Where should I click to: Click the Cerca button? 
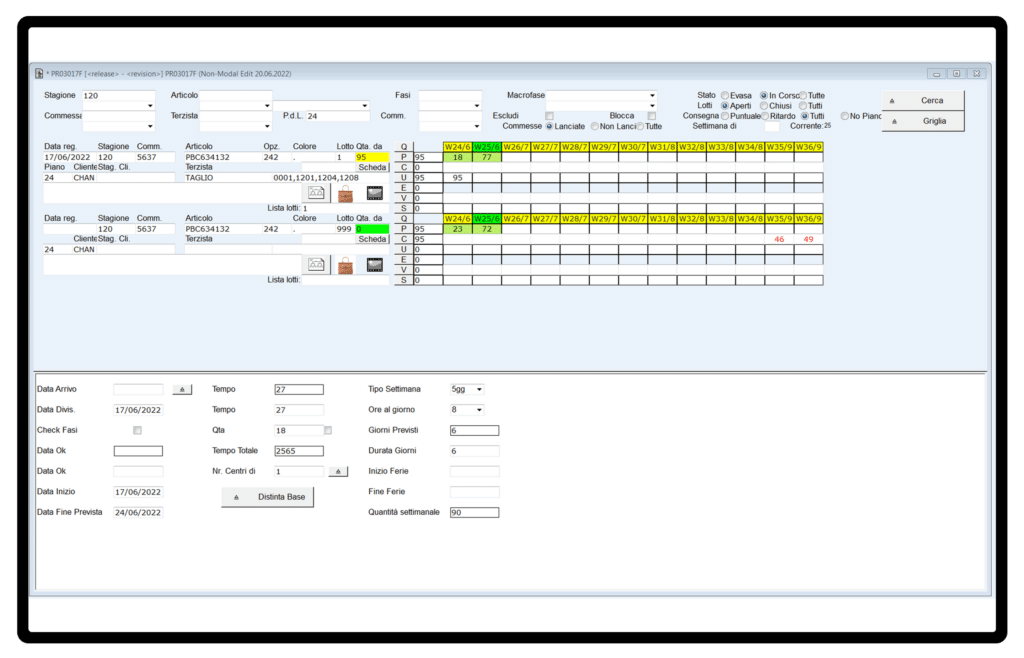(x=922, y=100)
